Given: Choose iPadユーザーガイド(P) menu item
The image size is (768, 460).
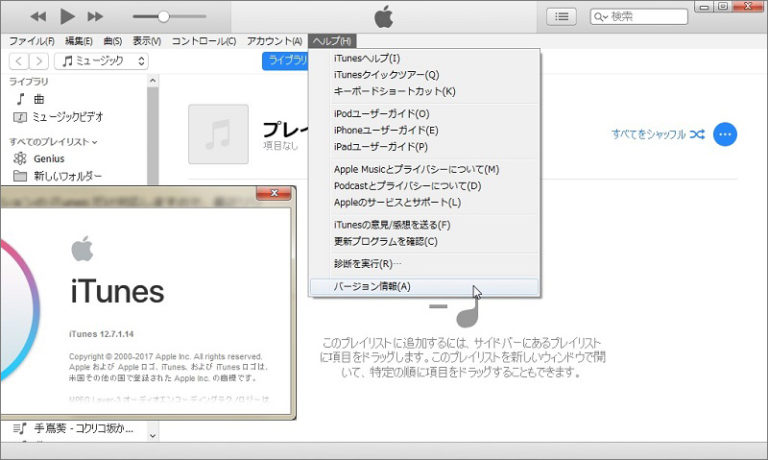Looking at the screenshot, I should tap(425, 147).
